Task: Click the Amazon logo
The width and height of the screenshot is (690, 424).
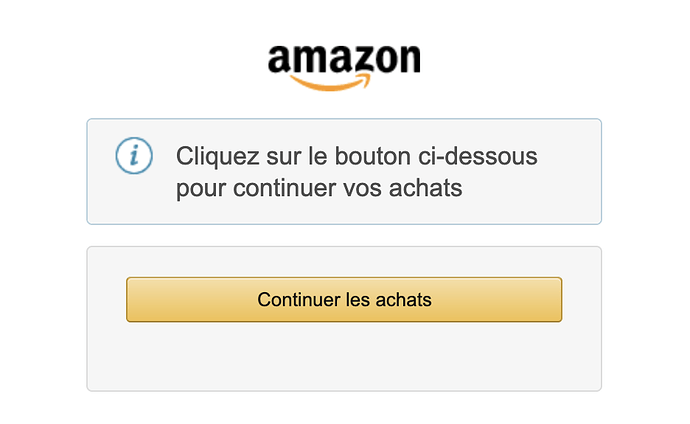Action: 343,64
